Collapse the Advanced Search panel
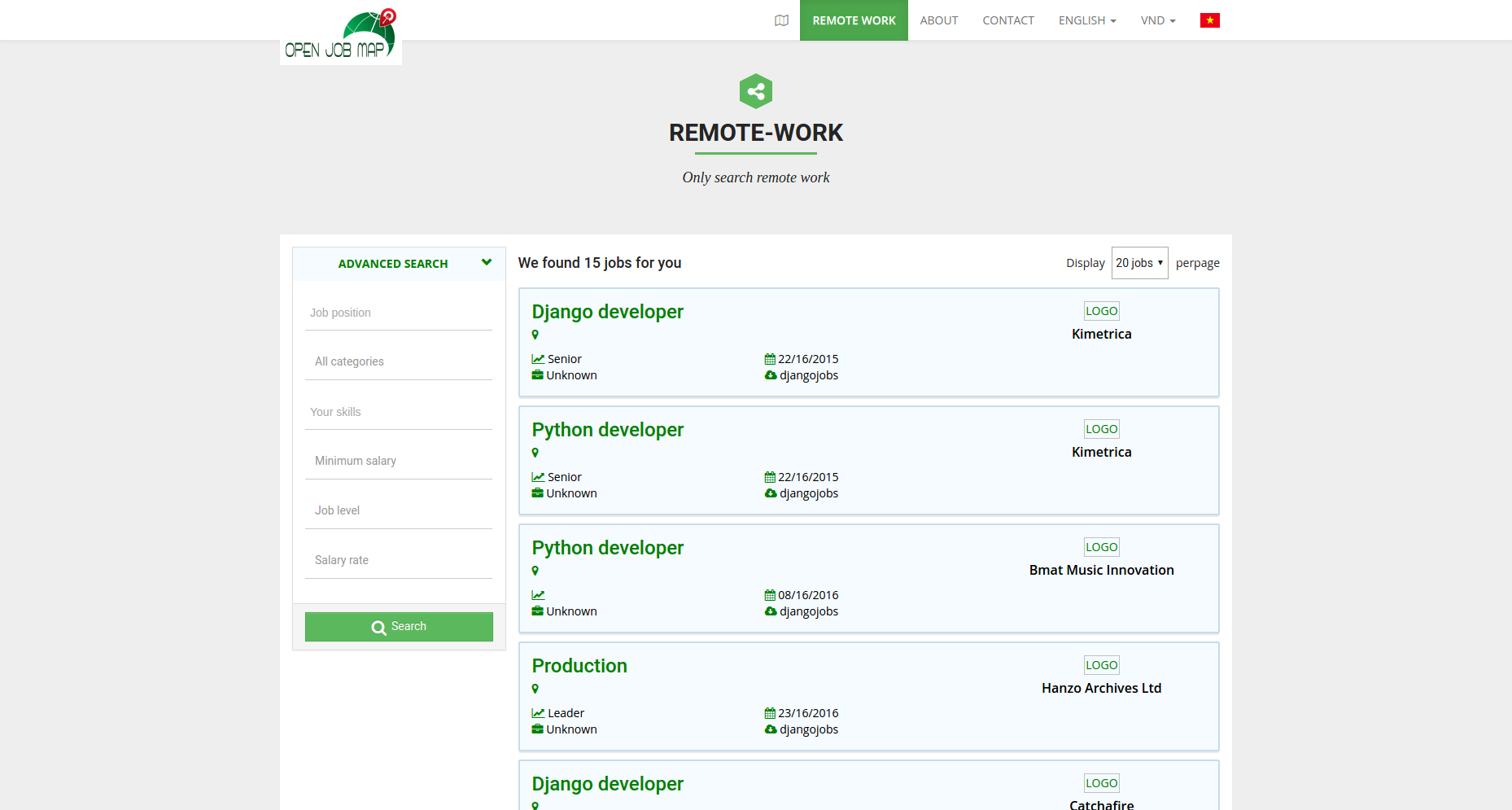This screenshot has width=1512, height=810. (487, 263)
